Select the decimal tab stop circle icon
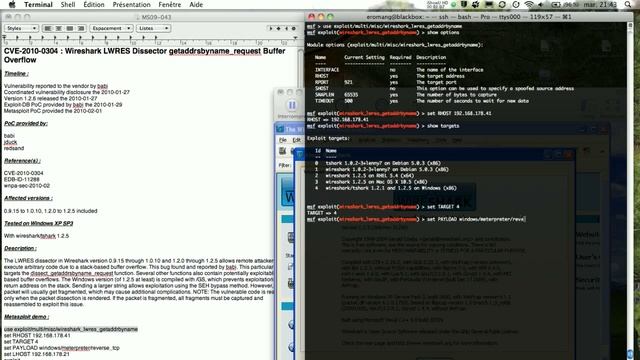Viewport: 640px width, 360px height. tap(293, 28)
